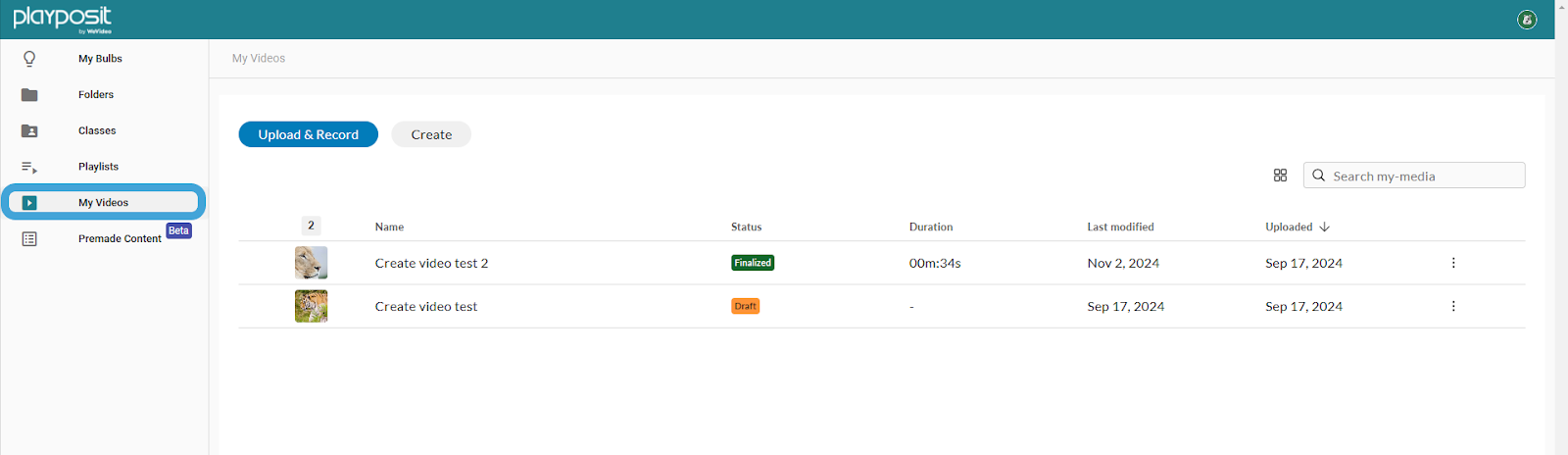Screen dimensions: 1568x455
Task: Sort by the Last modified column header
Action: (1120, 227)
